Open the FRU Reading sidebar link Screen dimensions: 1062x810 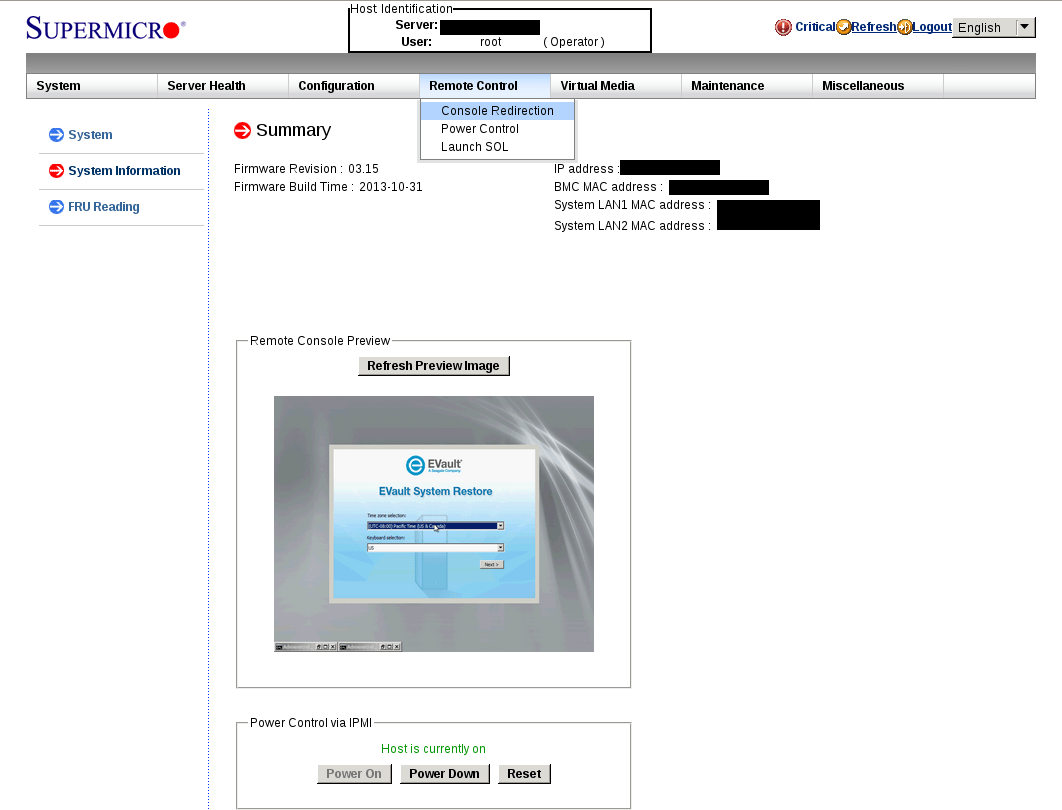click(104, 207)
